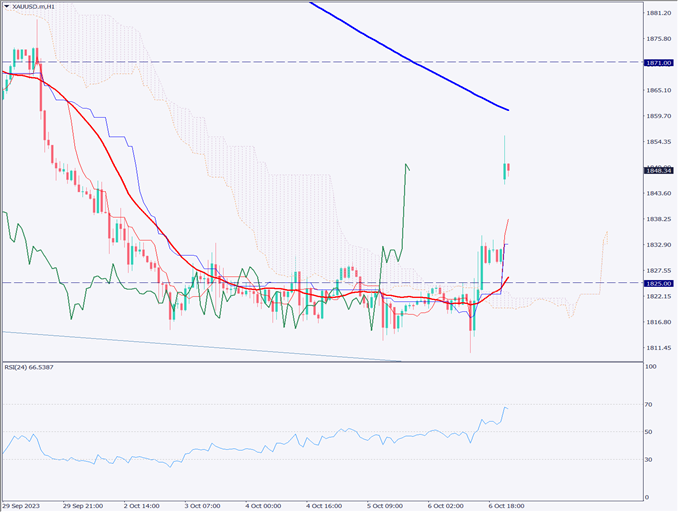Click the dropdown triangle beside XAUUSD.m,H1
Screen dimensions: 678x512
point(7,7)
